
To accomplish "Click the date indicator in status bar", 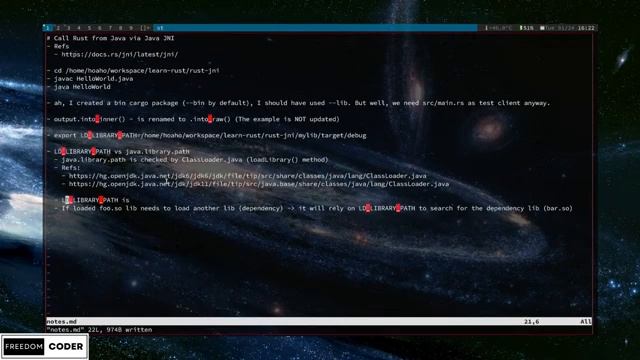I will tap(558, 28).
